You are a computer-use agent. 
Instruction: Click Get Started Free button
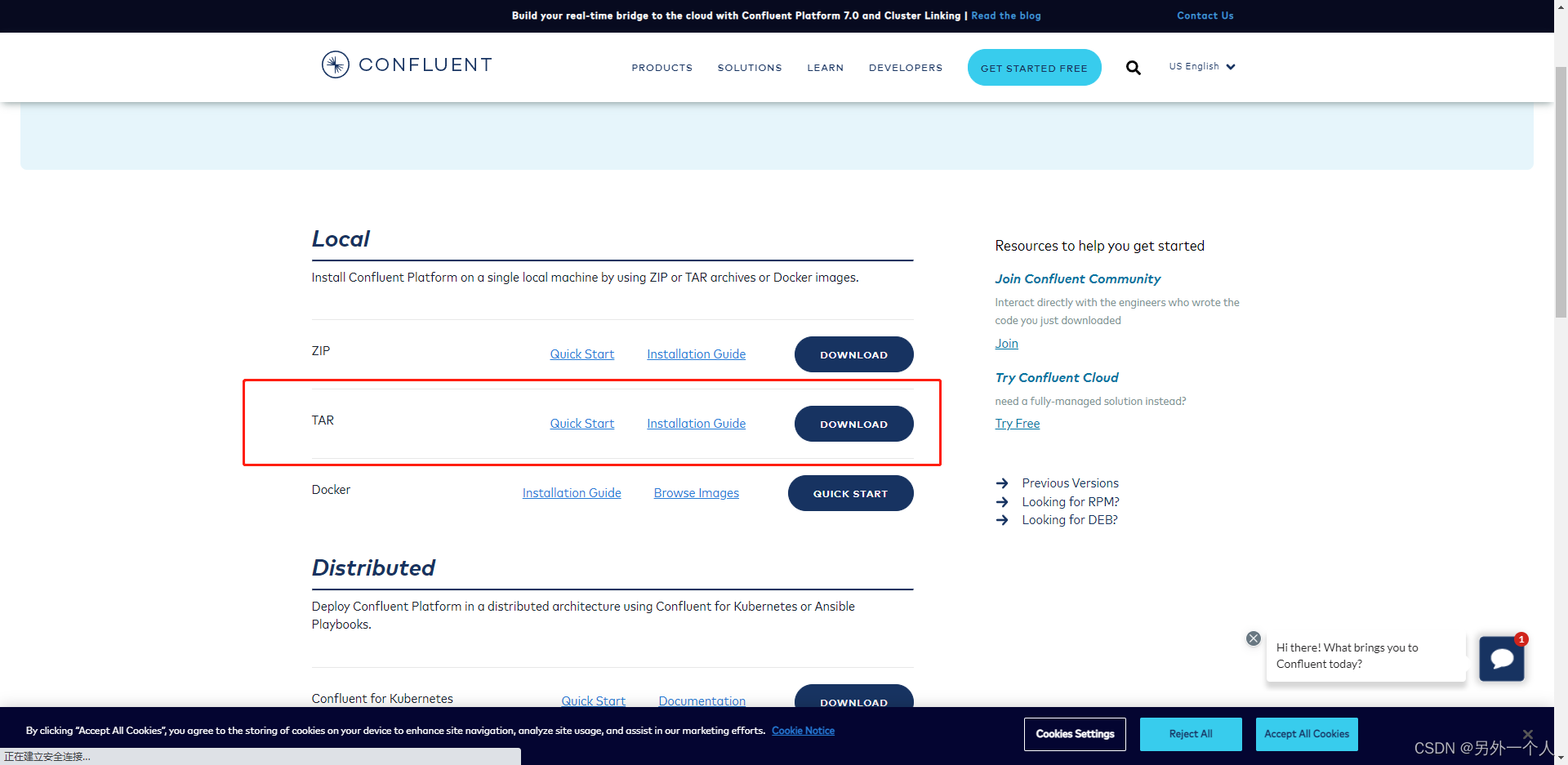(x=1034, y=67)
